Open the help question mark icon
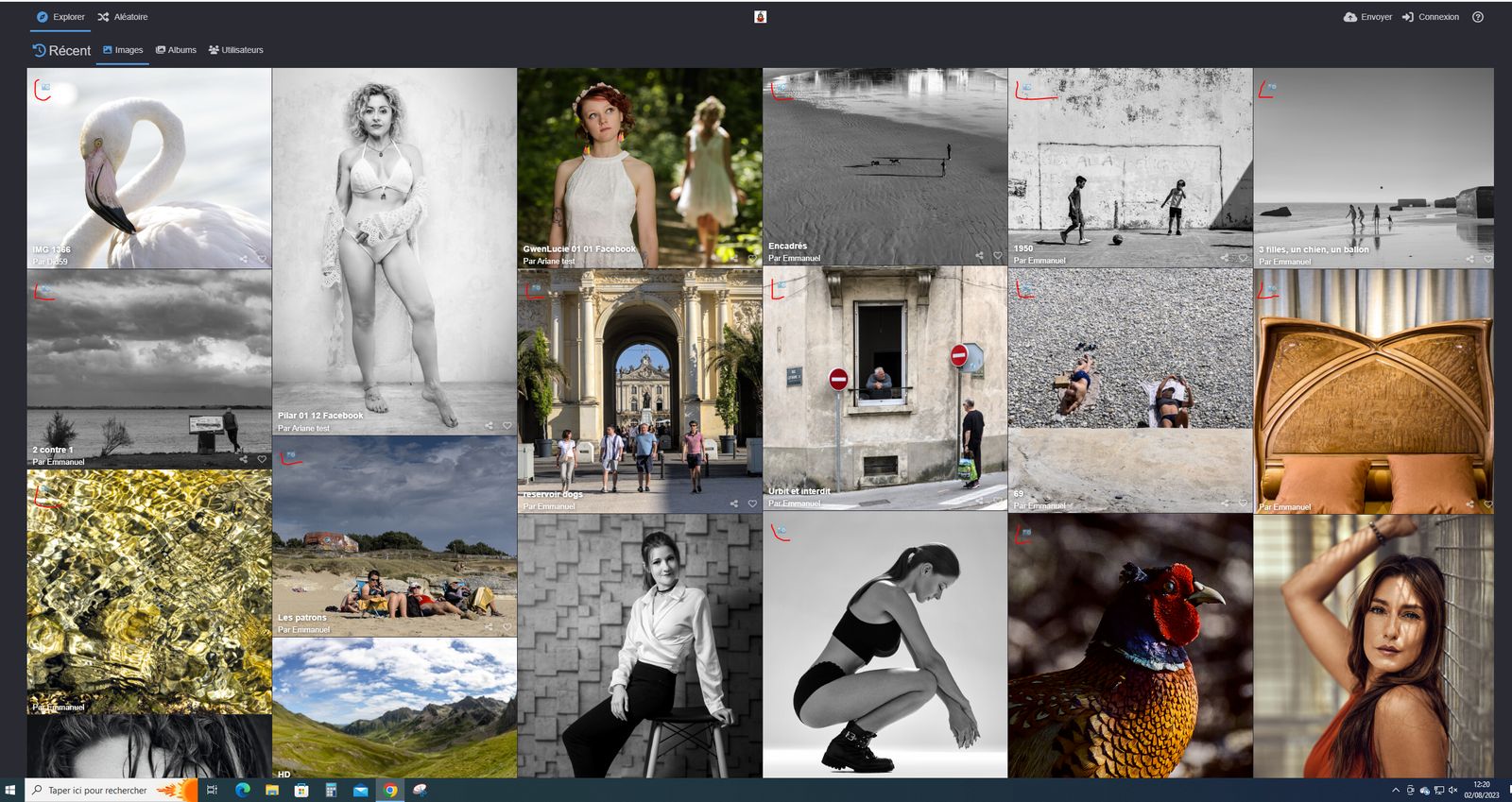Image resolution: width=1512 pixels, height=802 pixels. click(1478, 17)
